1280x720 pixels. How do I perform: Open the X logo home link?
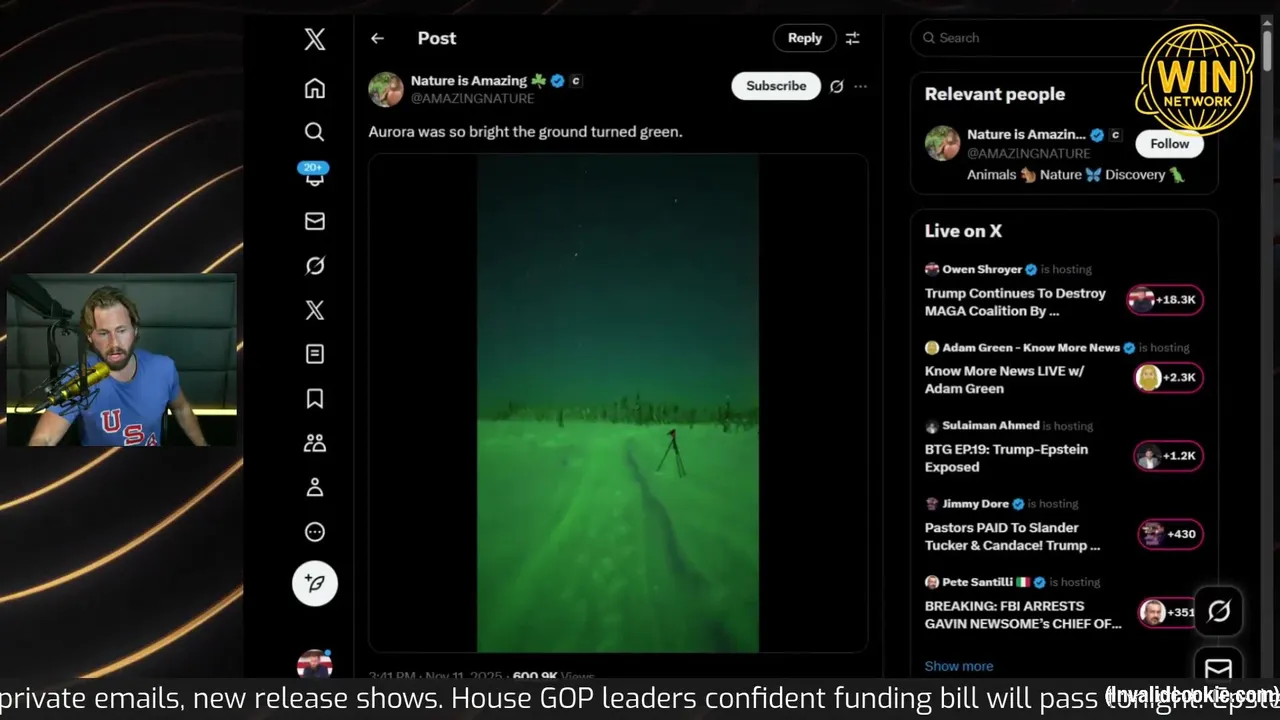coord(315,39)
